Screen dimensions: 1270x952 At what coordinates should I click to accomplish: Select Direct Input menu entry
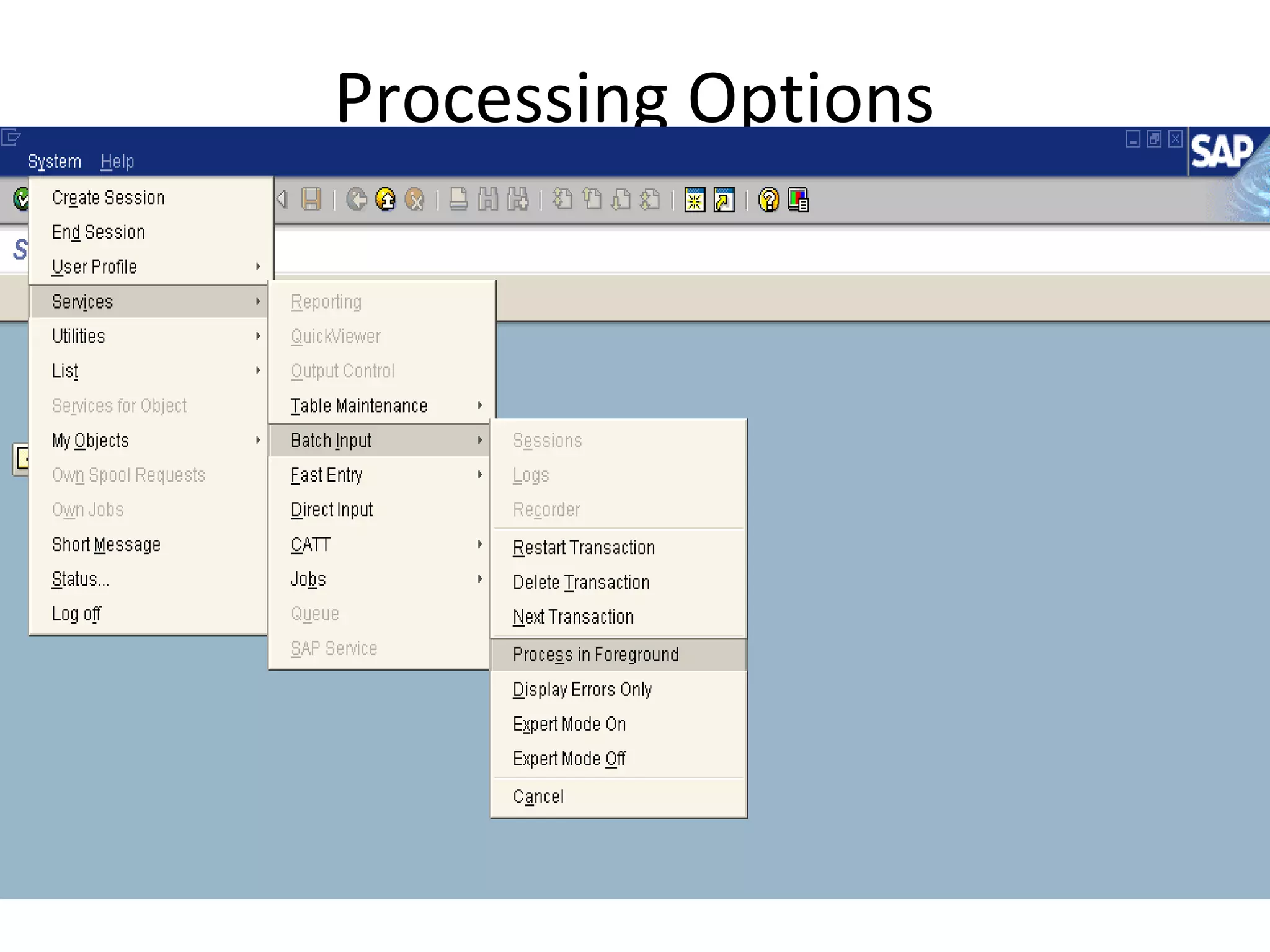point(380,510)
